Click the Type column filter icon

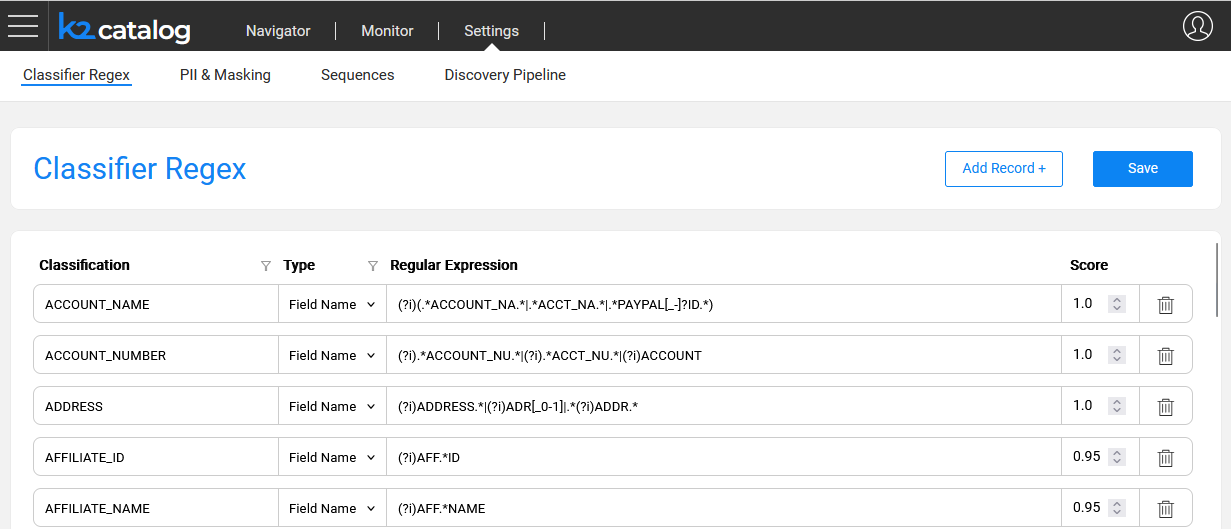pyautogui.click(x=373, y=266)
